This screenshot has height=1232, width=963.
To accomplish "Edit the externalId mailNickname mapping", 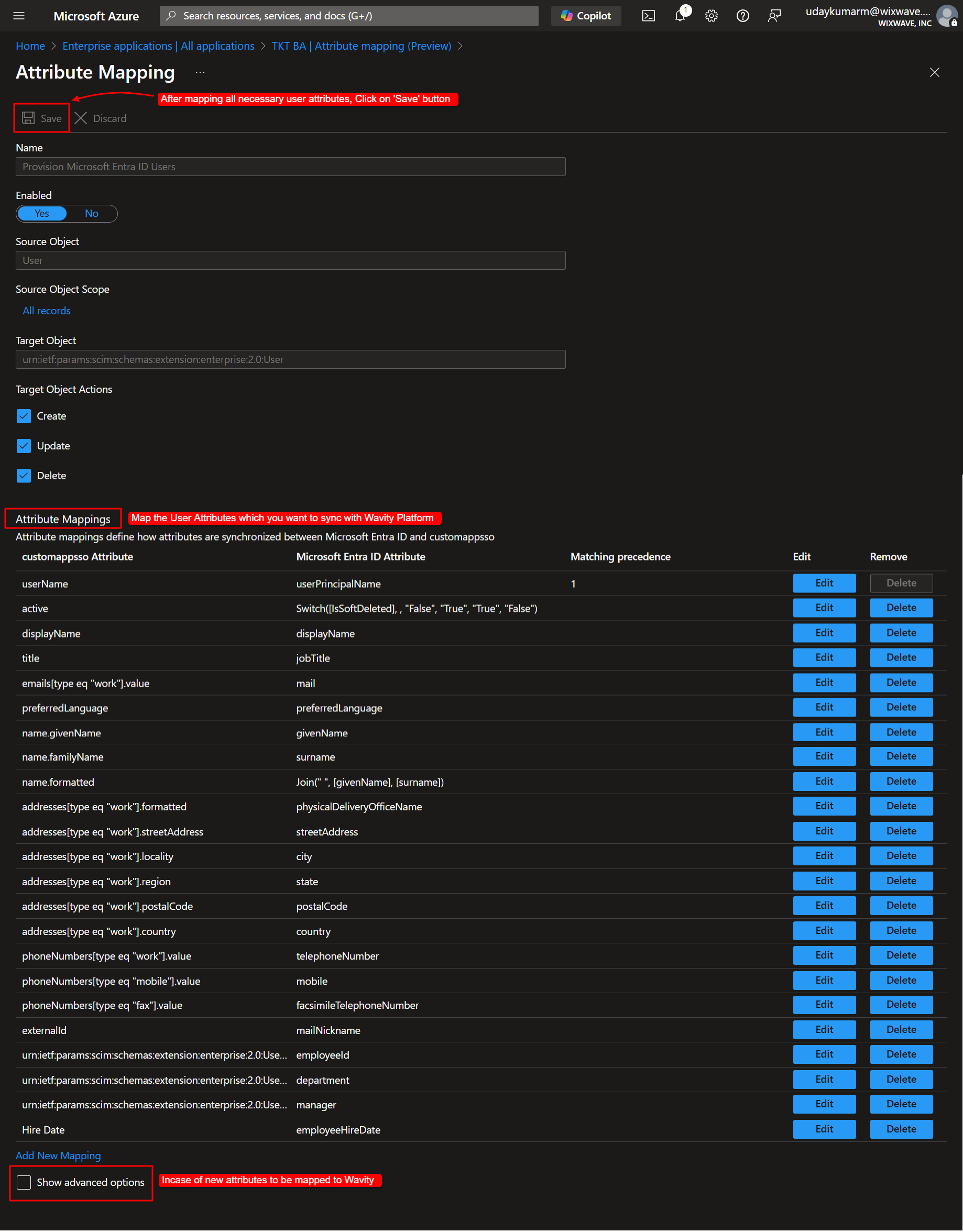I will 824,1029.
